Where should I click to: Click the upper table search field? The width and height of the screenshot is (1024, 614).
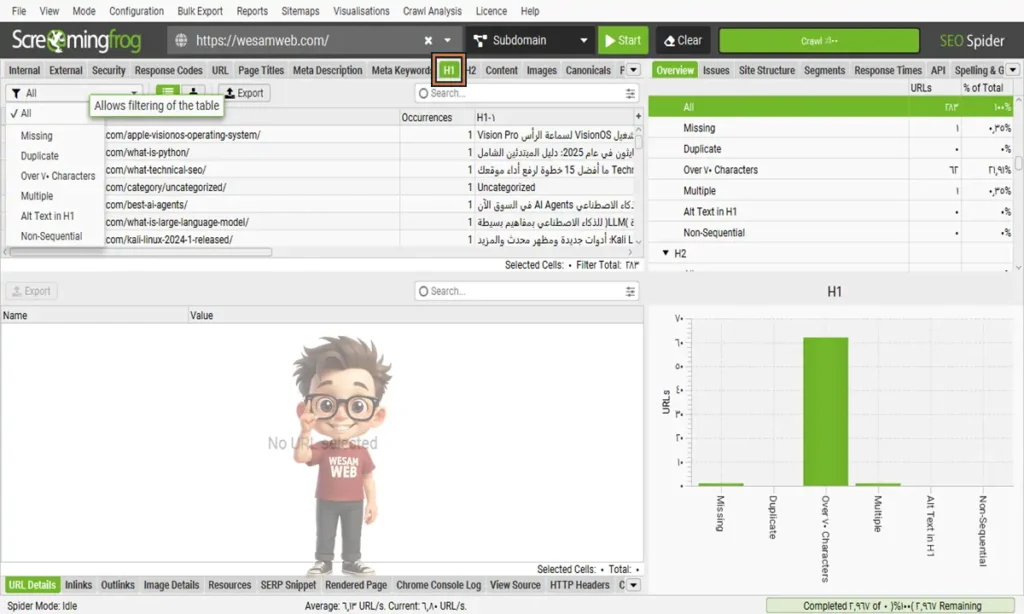520,93
